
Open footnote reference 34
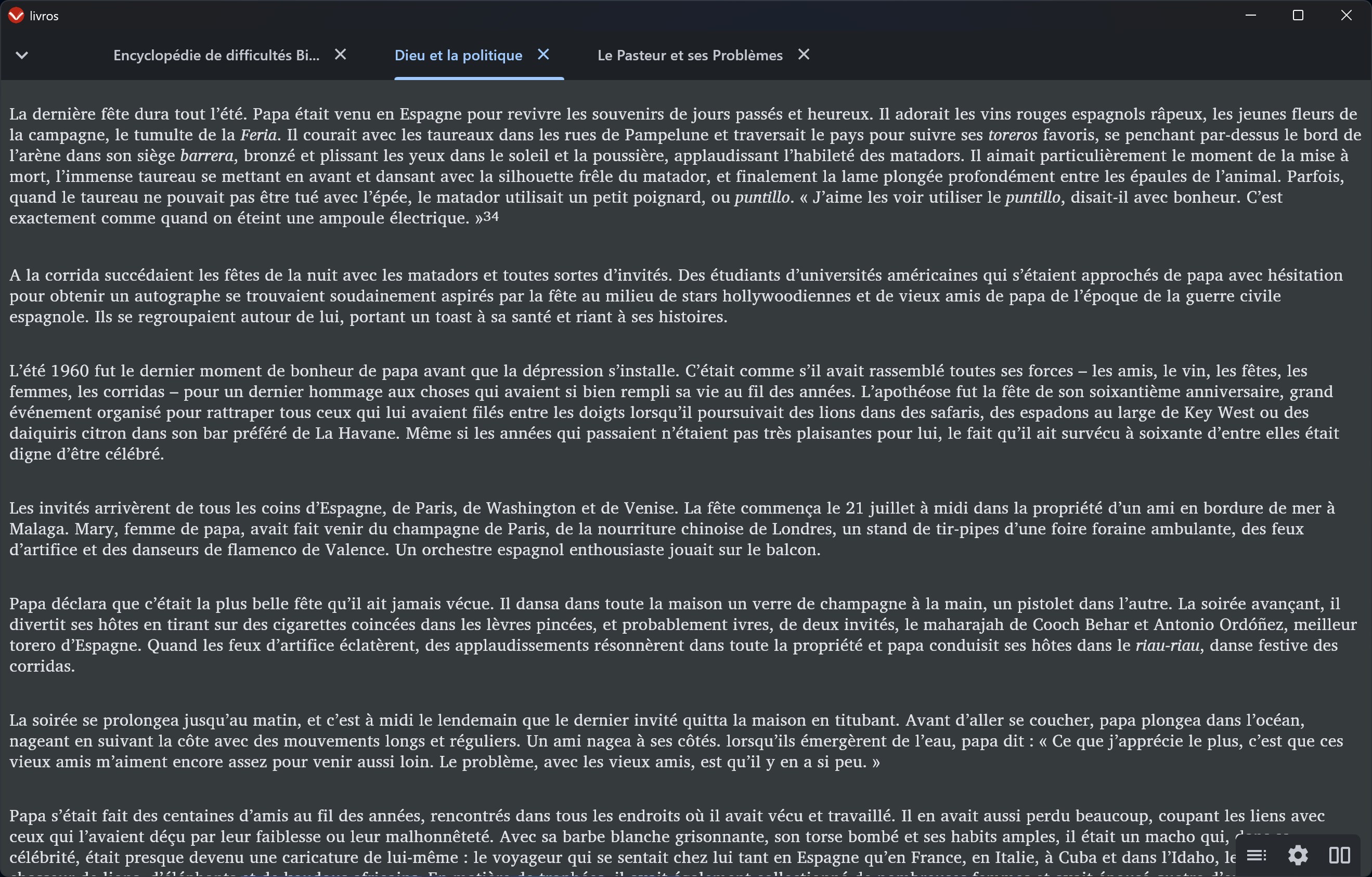(491, 216)
